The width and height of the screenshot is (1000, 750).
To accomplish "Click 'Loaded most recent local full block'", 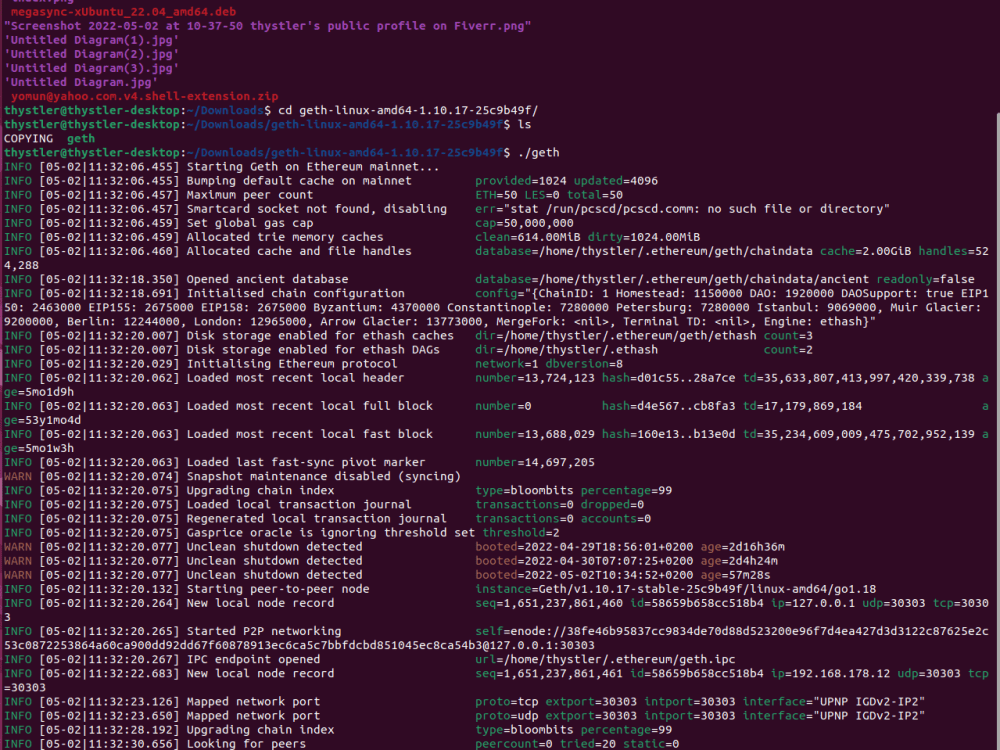I will 309,406.
